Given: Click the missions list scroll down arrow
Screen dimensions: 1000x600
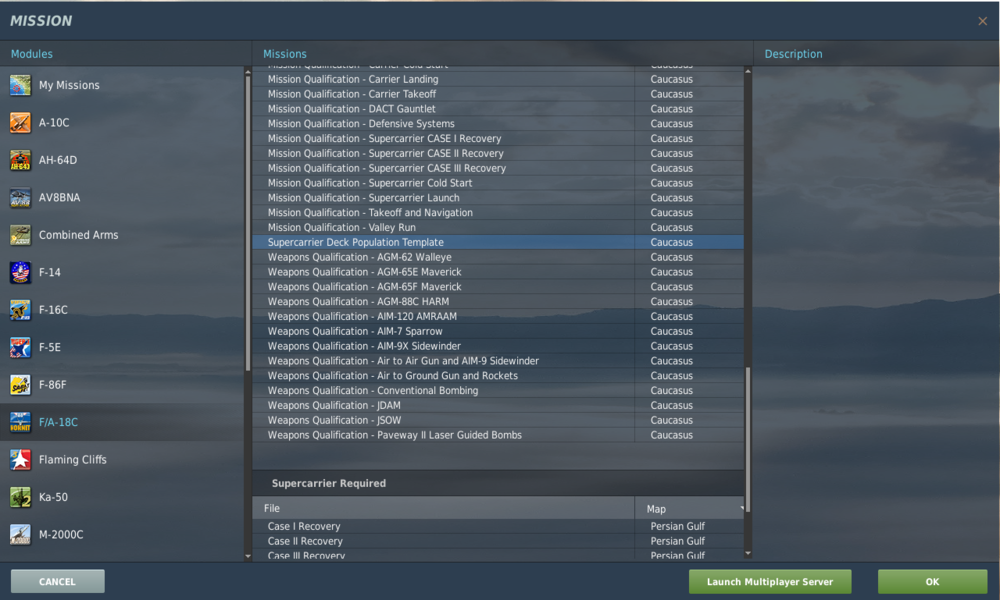Looking at the screenshot, I should [x=747, y=554].
